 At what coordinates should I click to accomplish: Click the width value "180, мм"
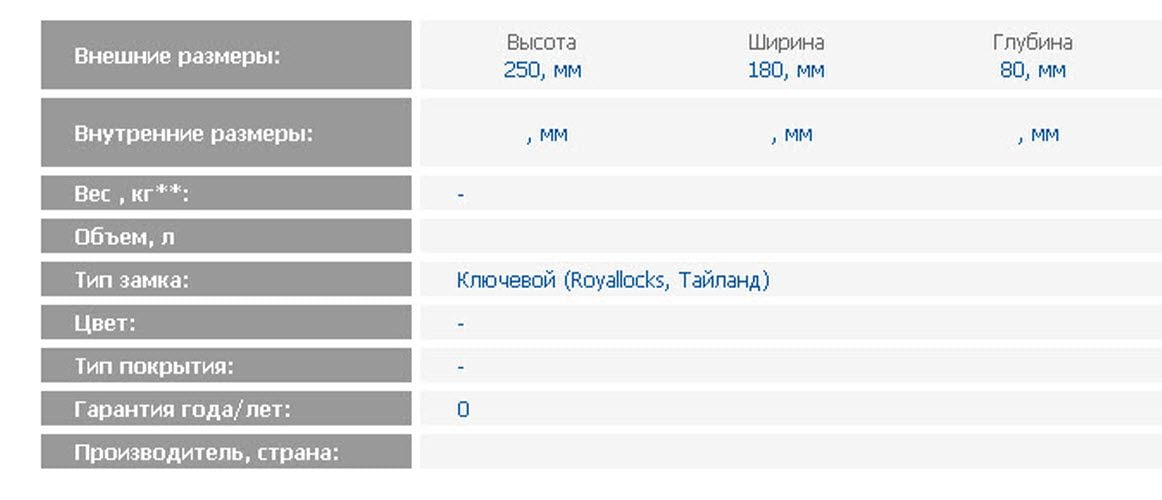(x=786, y=71)
